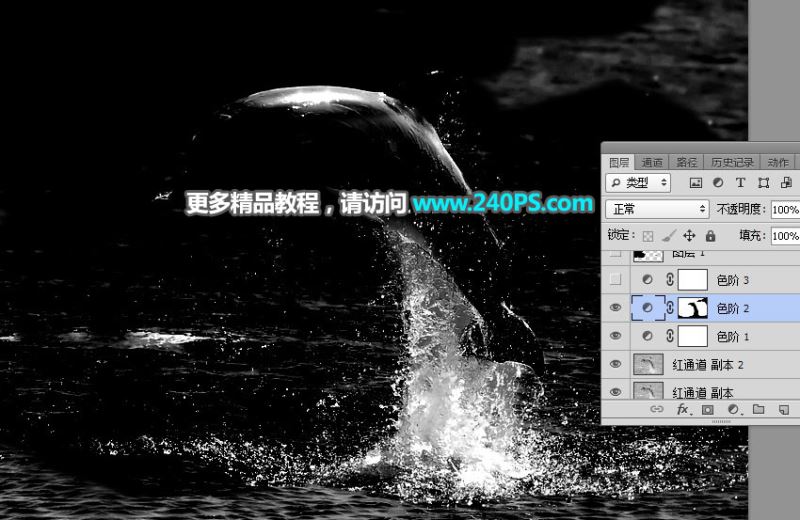Lock layer position move icon
This screenshot has width=800, height=520.
689,236
